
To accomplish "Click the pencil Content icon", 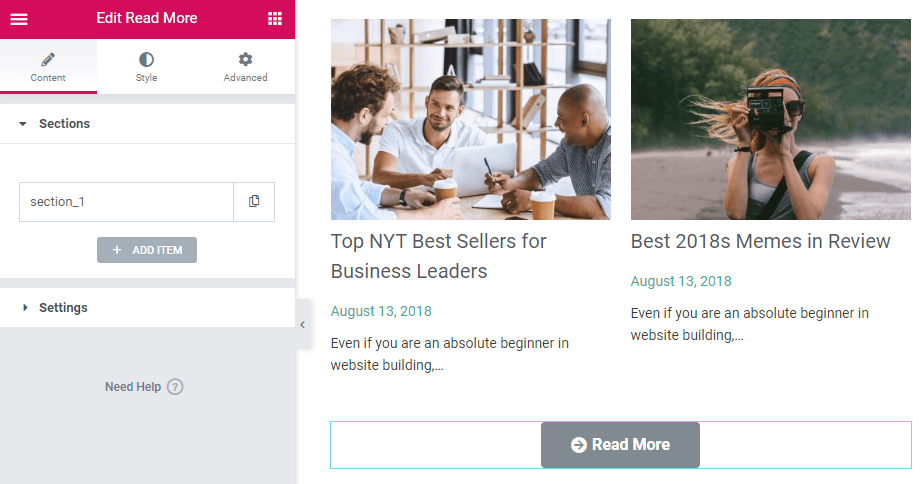I will (x=48, y=59).
